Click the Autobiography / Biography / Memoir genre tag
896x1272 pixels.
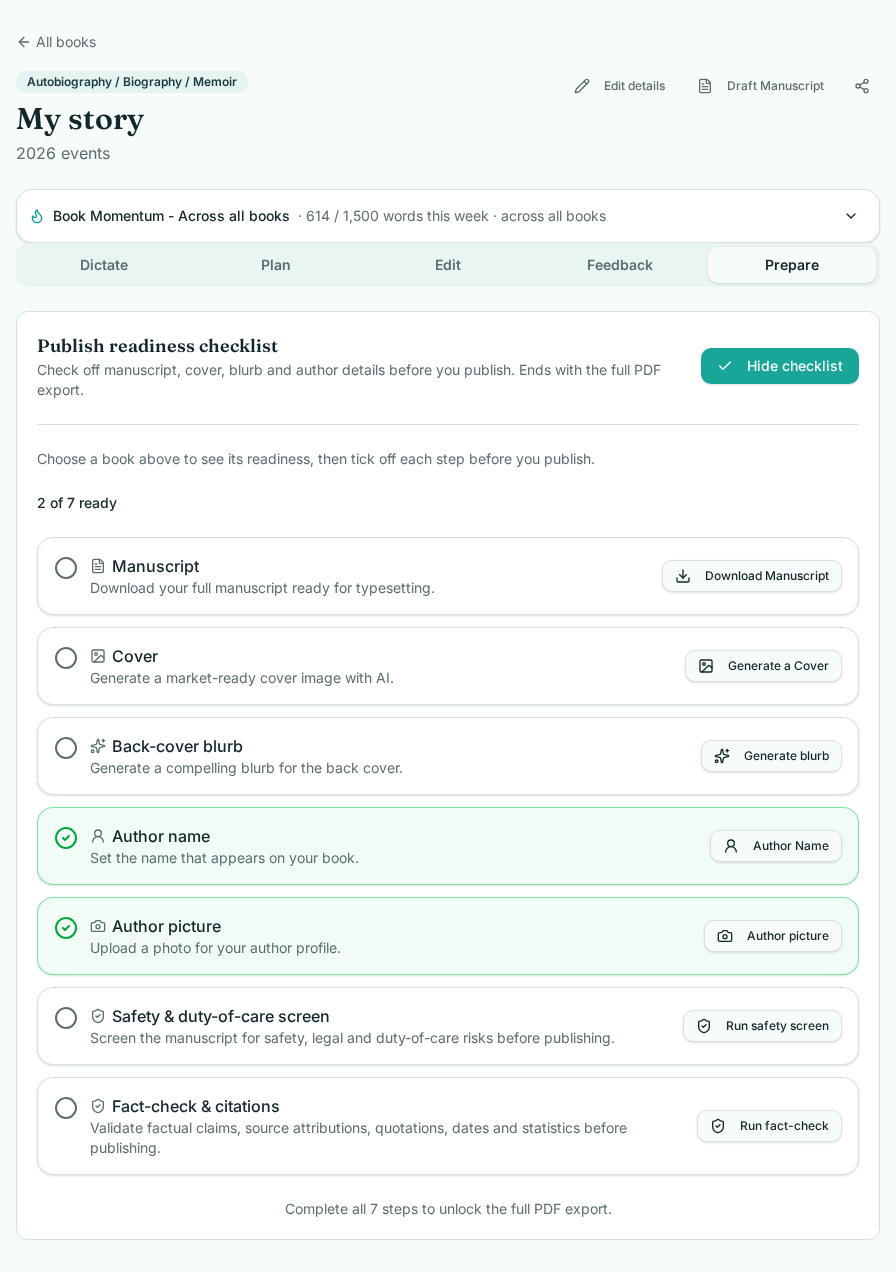pyautogui.click(x=132, y=82)
